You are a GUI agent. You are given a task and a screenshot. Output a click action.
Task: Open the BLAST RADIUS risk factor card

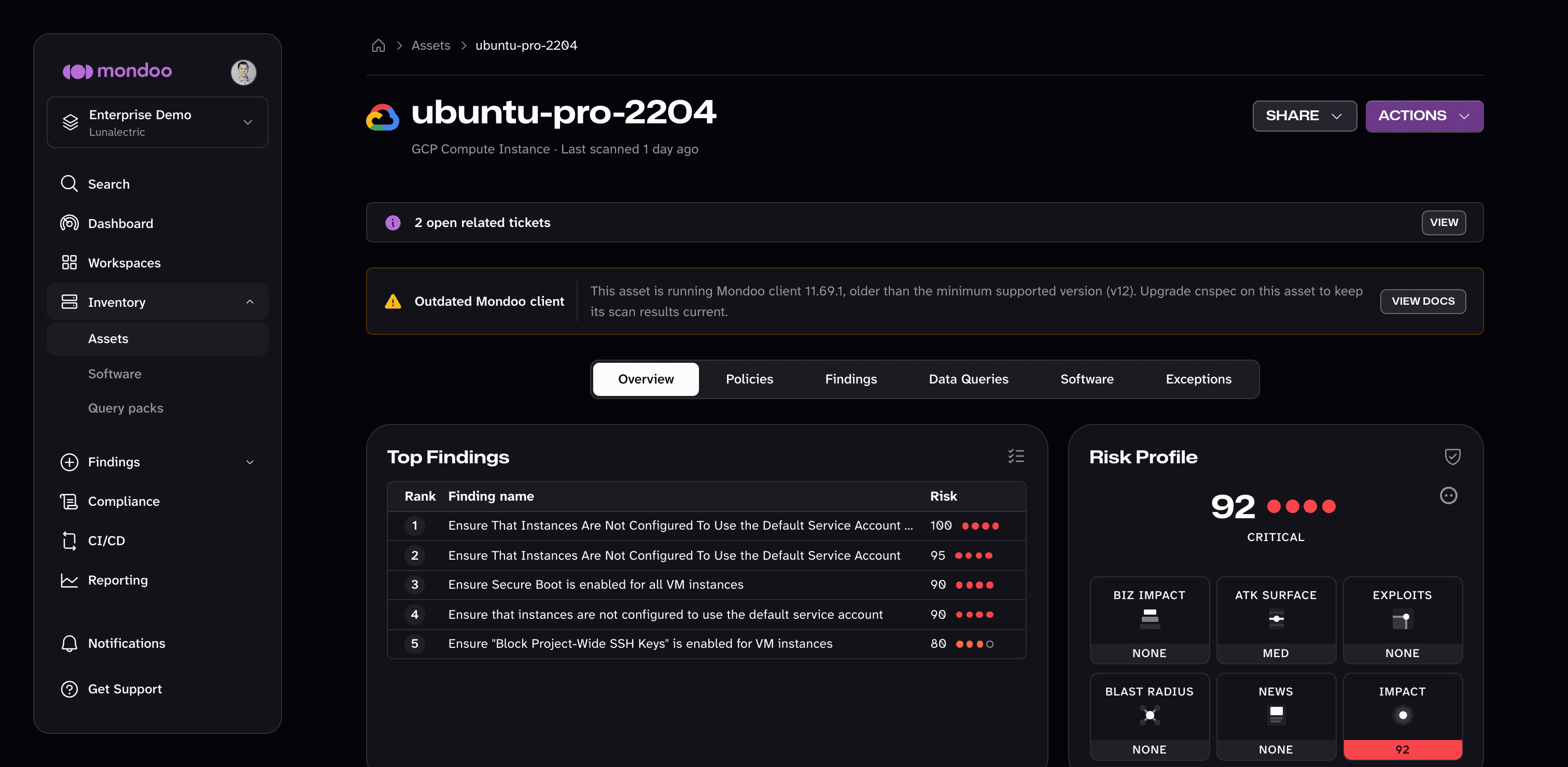click(x=1149, y=717)
